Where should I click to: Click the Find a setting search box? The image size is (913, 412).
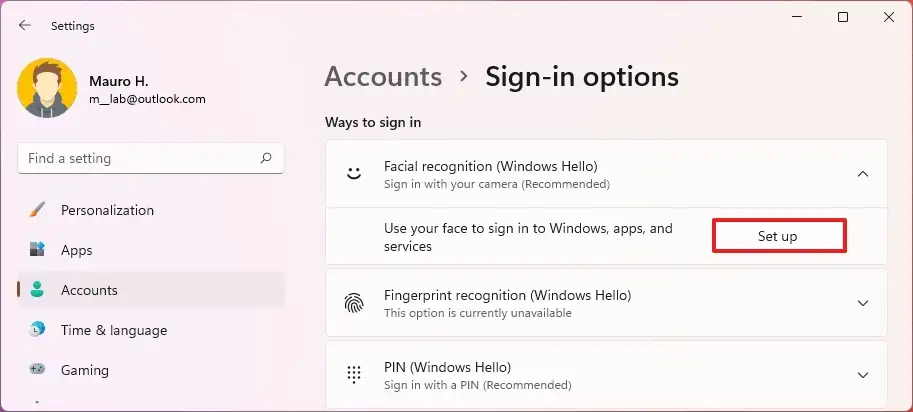[x=151, y=158]
